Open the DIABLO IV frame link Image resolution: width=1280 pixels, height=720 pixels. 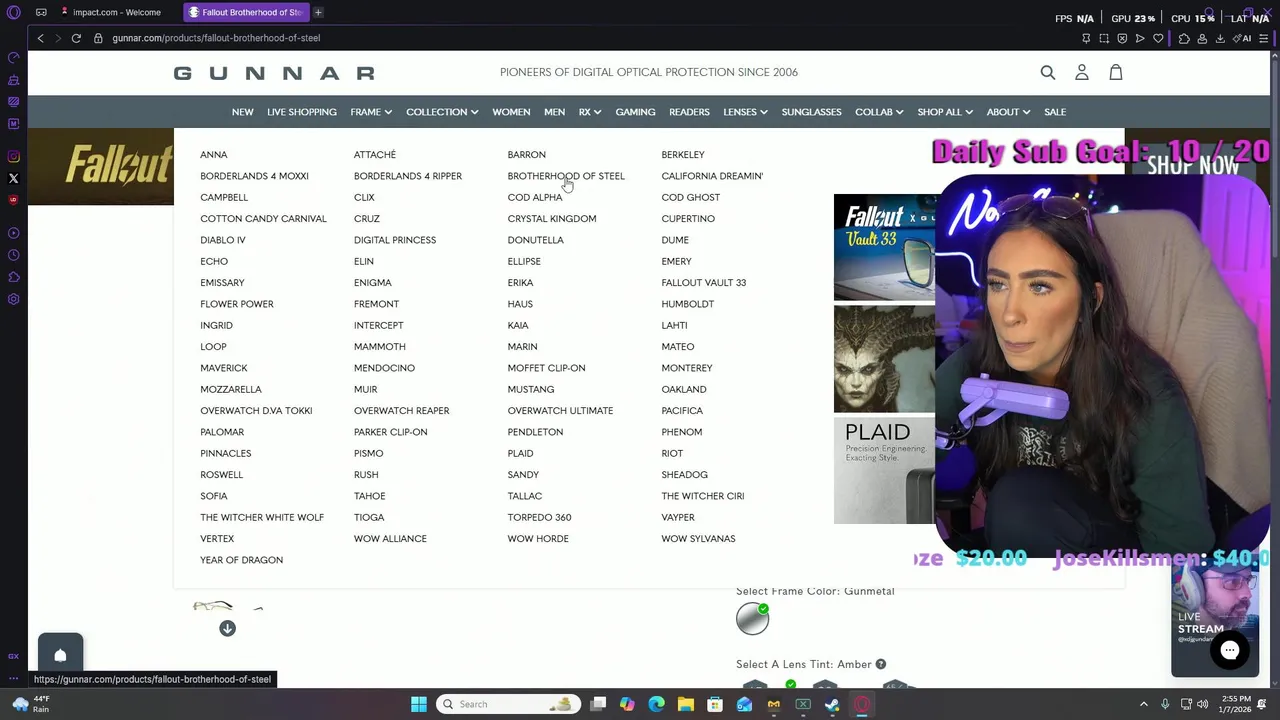(222, 240)
